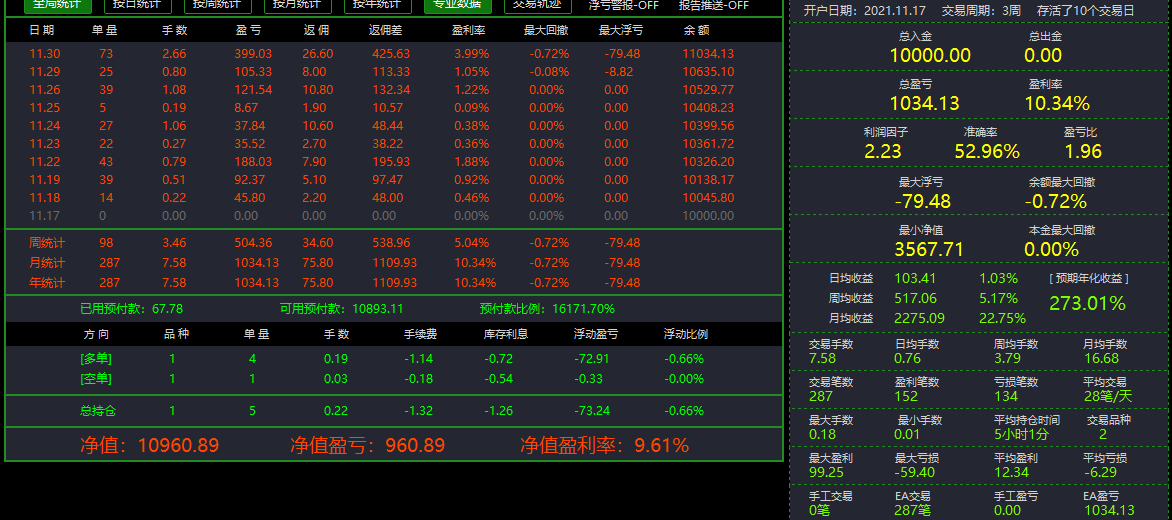Screen dimensions: 1172x520
Task: Select the [空单] position row
Action: (394, 379)
